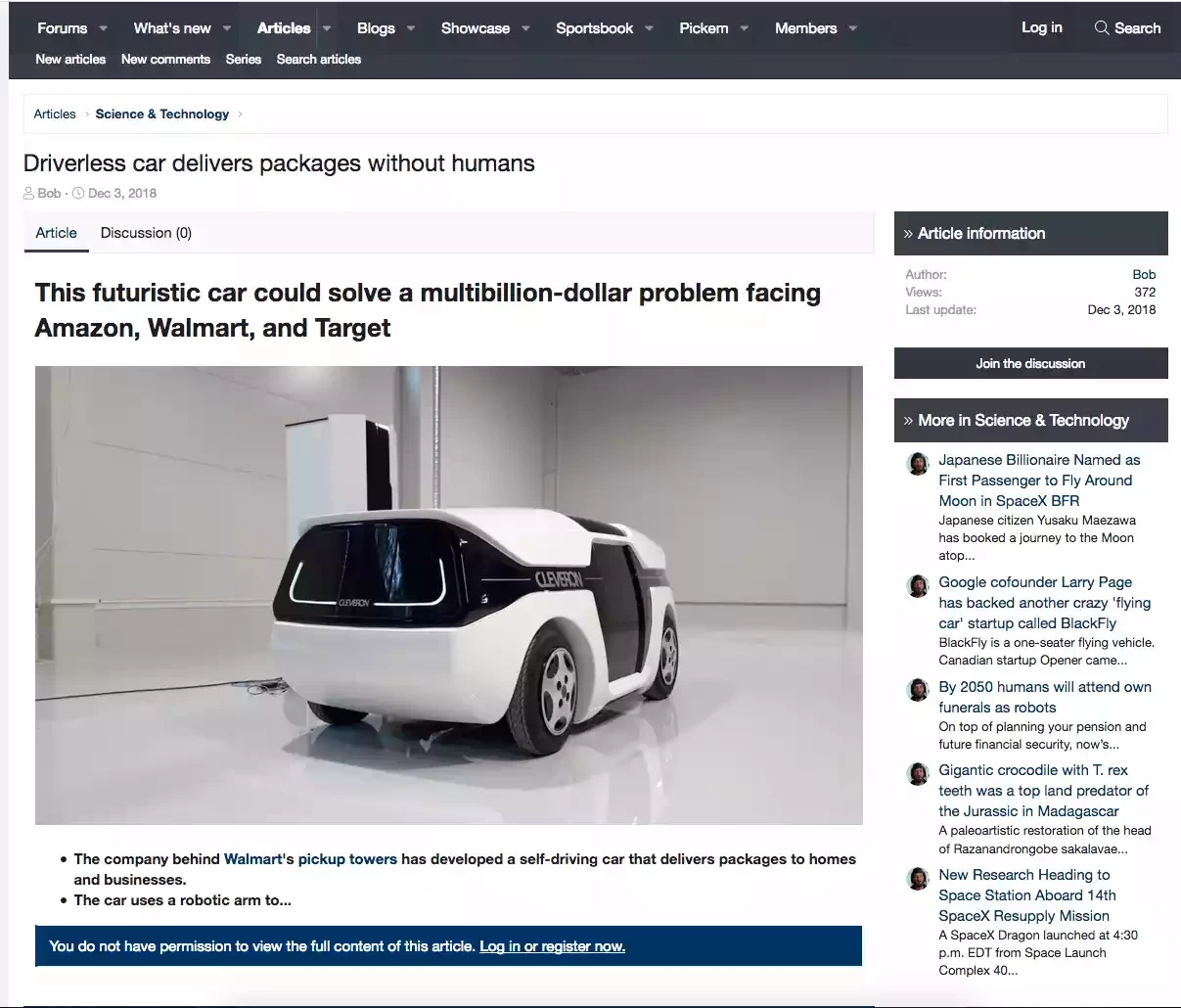The height and width of the screenshot is (1008, 1181).
Task: Select the Article tab
Action: pos(56,233)
